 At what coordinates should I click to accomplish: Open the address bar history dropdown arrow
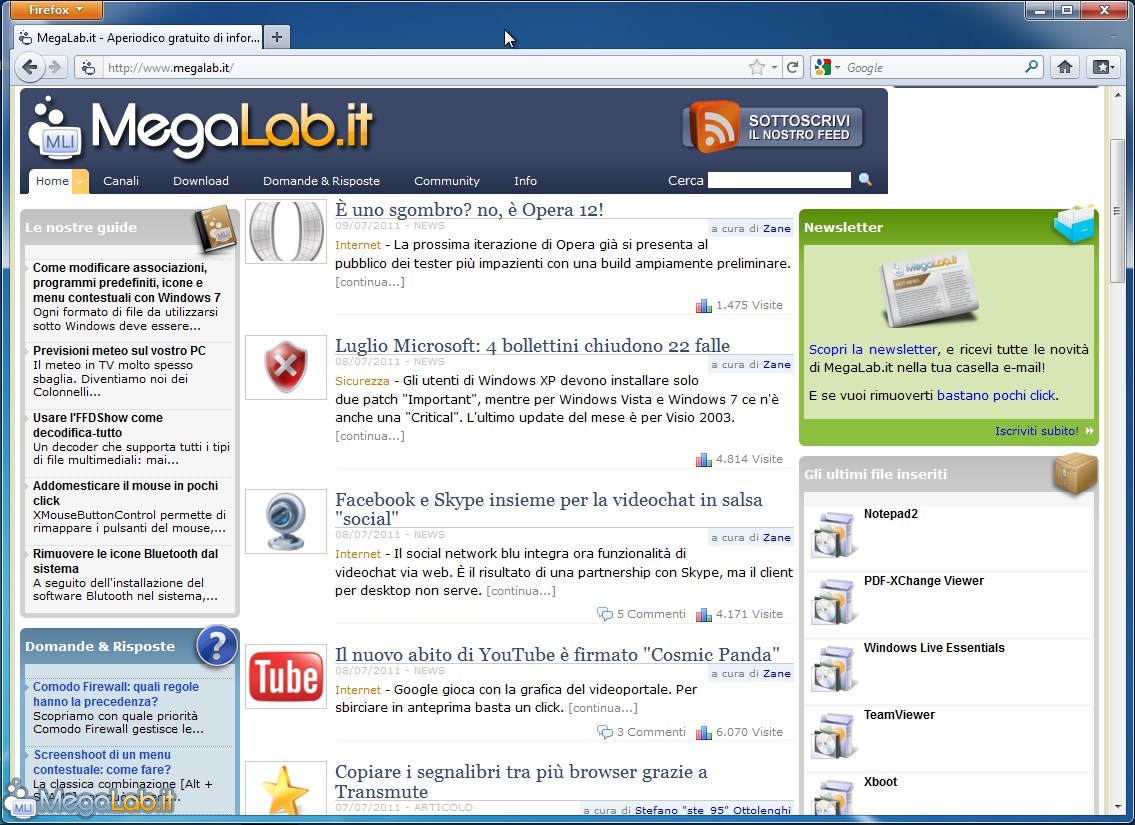(x=774, y=67)
